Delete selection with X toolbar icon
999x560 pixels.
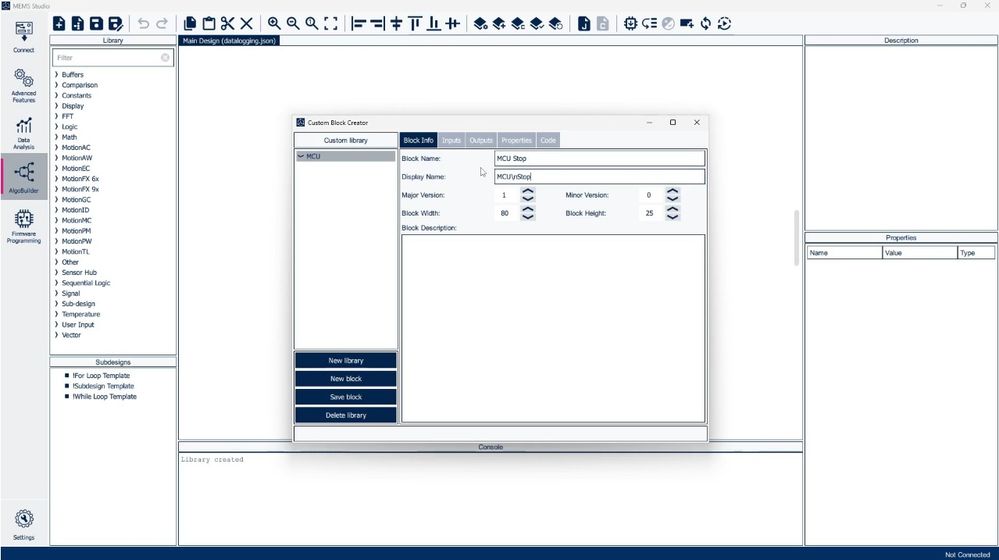click(x=247, y=24)
